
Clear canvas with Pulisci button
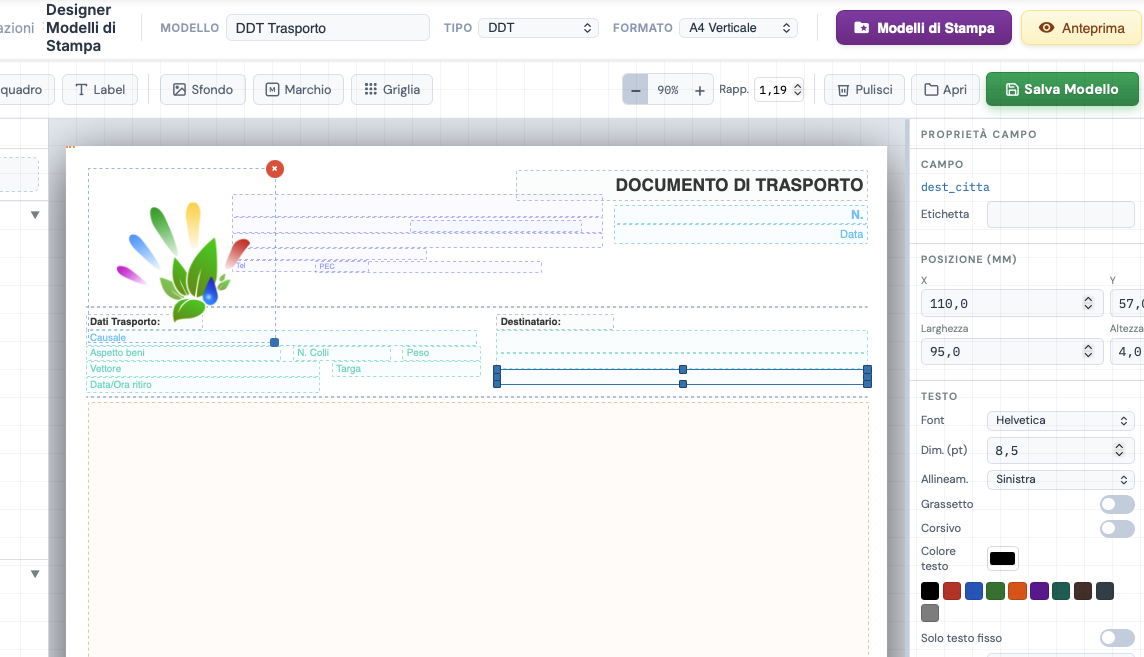tap(864, 90)
